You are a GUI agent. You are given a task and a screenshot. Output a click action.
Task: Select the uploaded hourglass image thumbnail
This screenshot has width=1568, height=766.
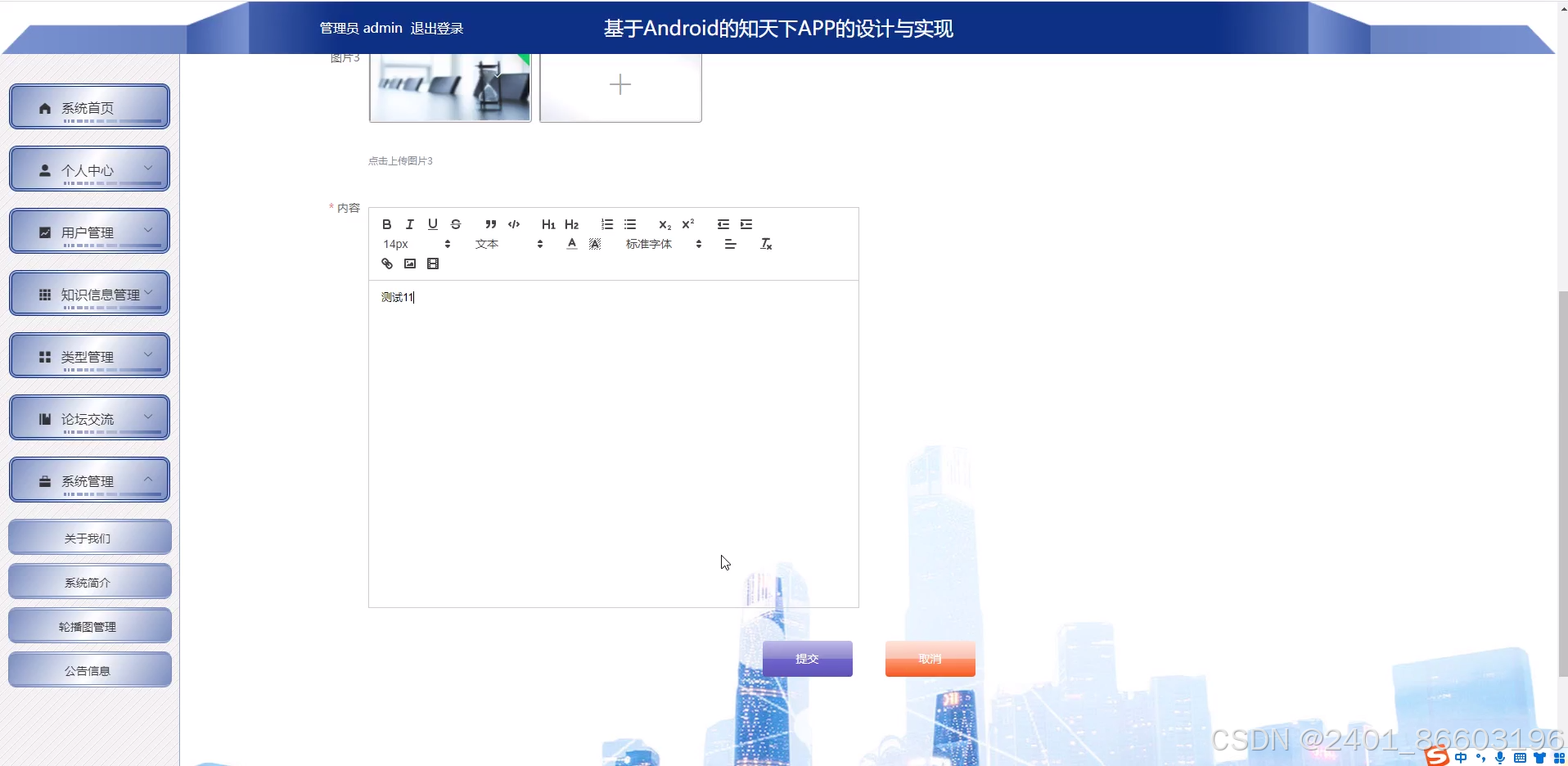(450, 87)
